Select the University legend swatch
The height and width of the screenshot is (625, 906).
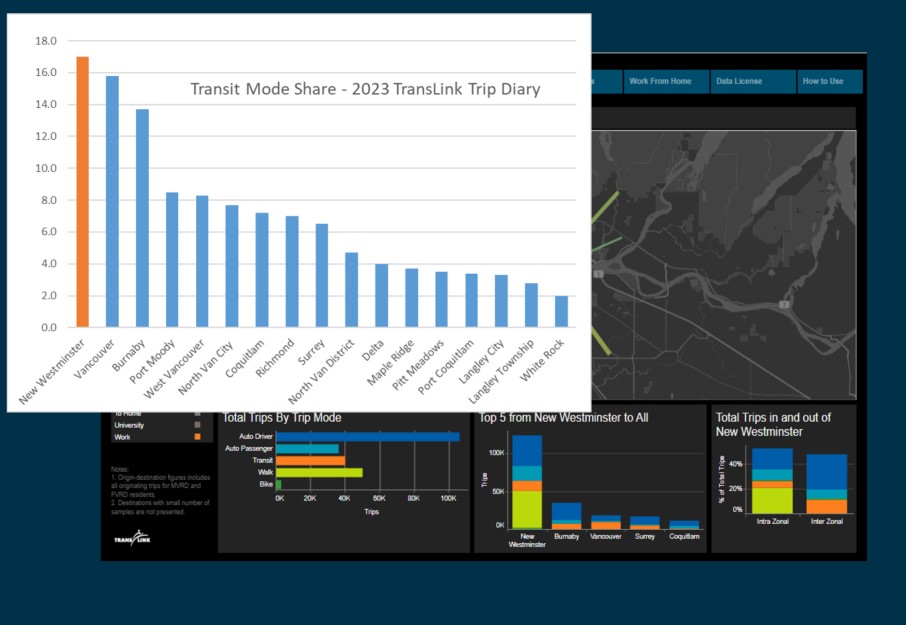[x=198, y=425]
